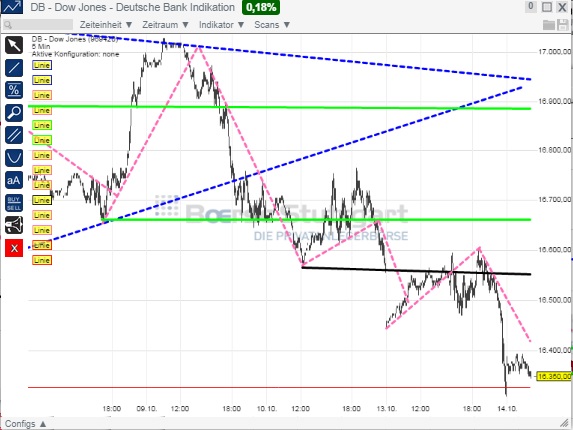Select the lower green-bordered Linie label
Viewport: 573px width, 430px height.
(x=42, y=140)
